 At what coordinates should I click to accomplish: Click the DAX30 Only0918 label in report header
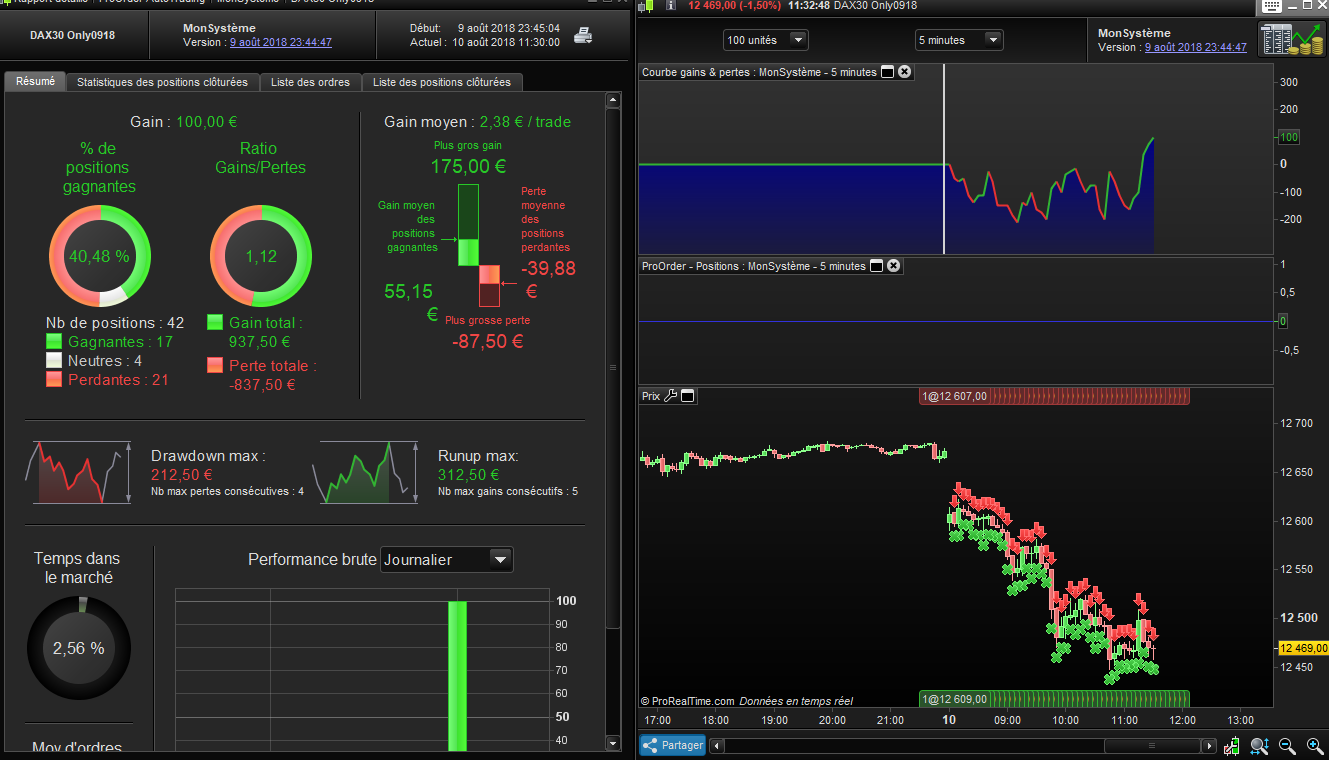coord(73,35)
